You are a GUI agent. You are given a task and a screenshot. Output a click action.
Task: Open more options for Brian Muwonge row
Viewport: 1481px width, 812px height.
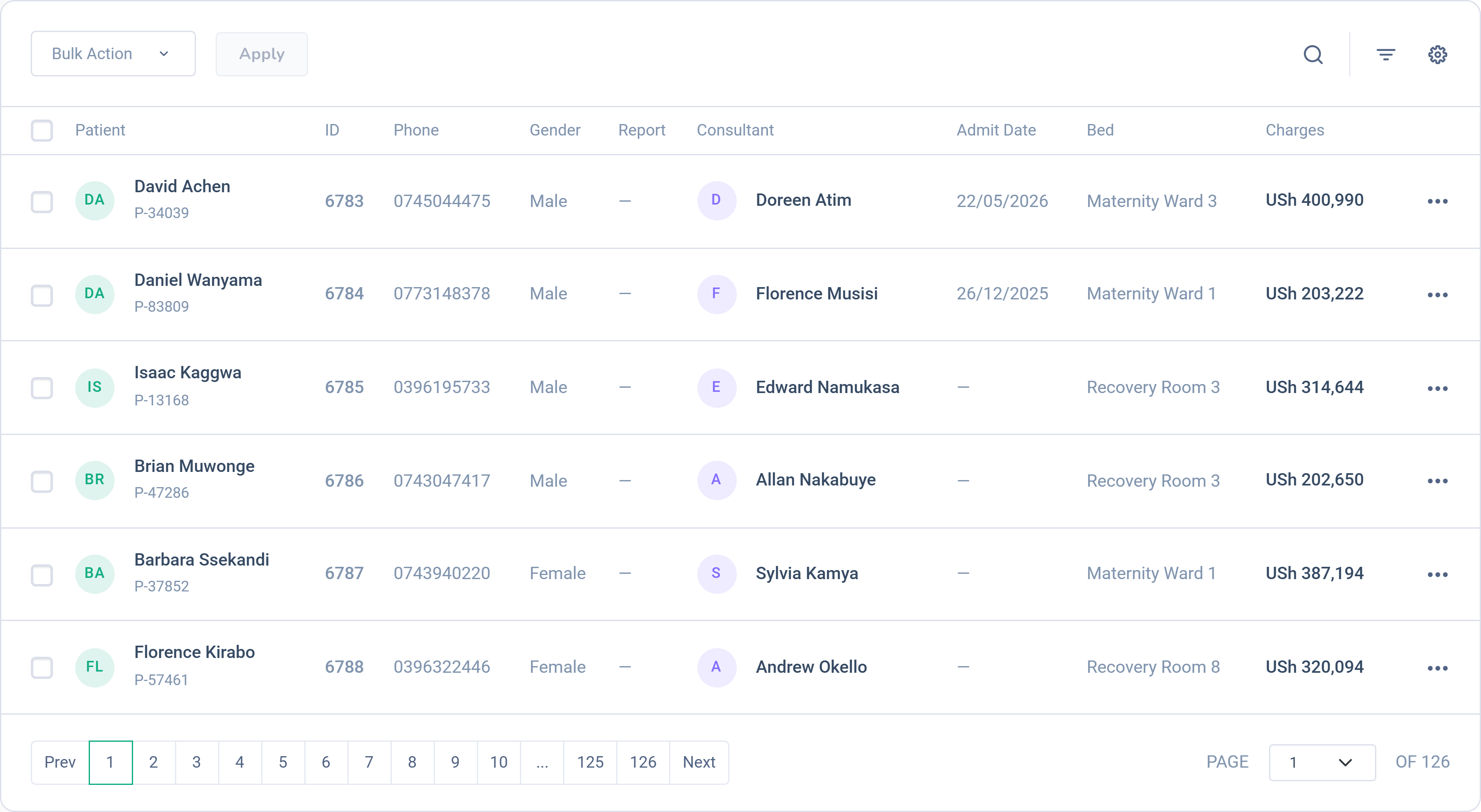[1437, 481]
